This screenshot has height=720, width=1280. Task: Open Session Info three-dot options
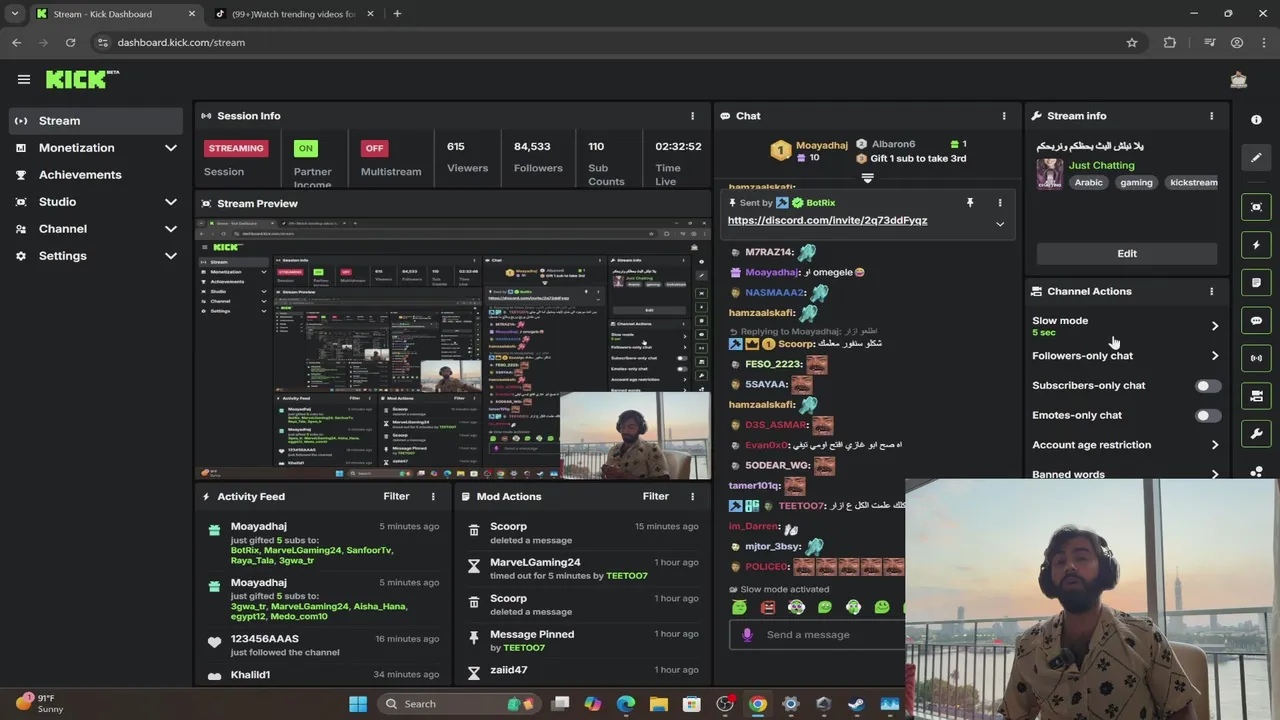692,116
